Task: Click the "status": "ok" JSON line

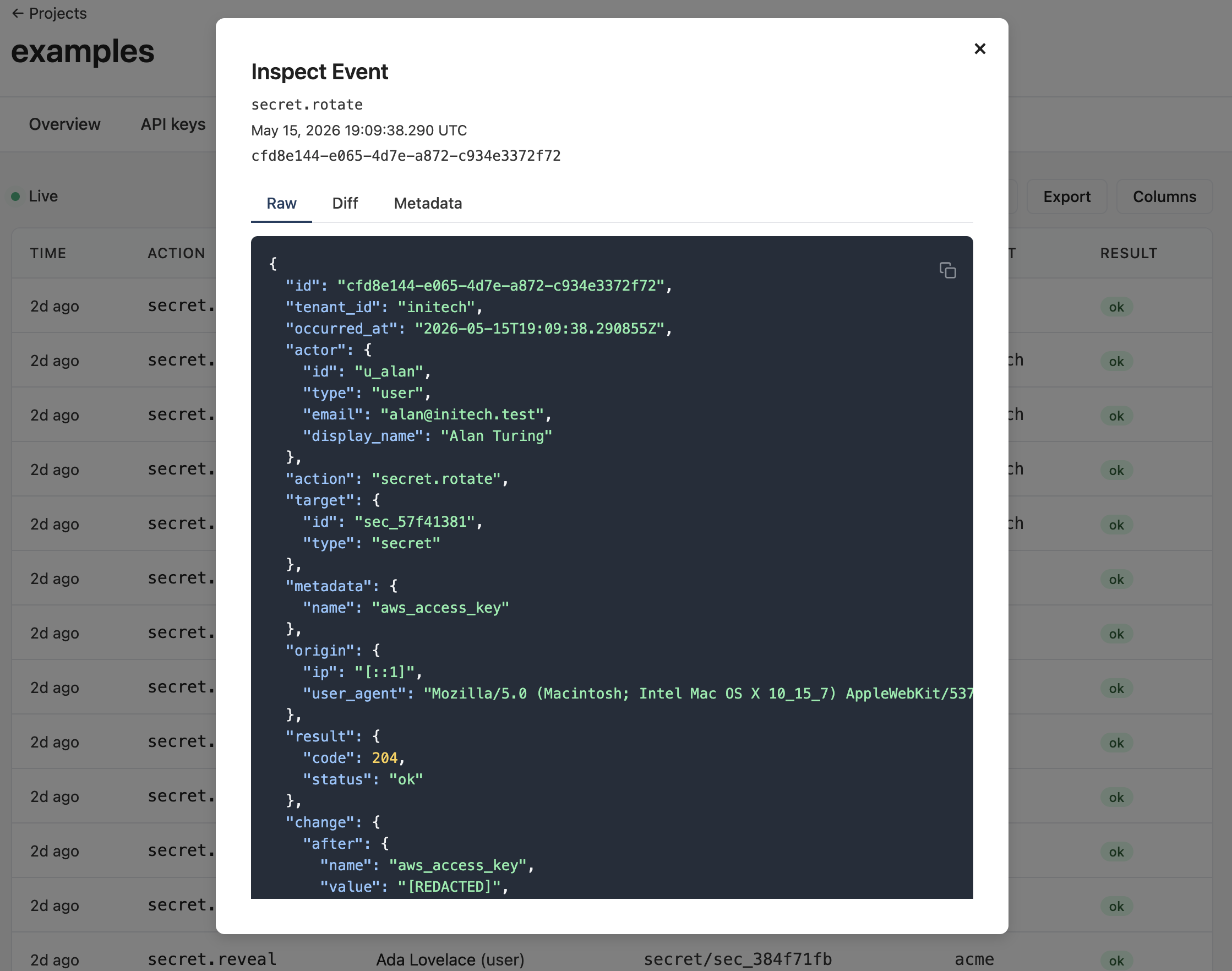Action: 363,779
